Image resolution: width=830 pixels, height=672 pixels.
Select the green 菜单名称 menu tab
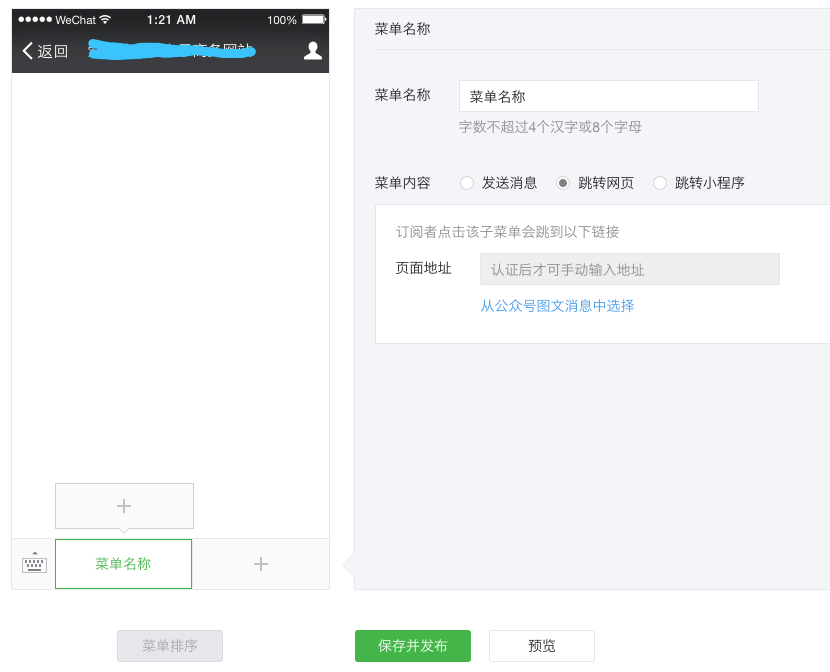click(123, 564)
